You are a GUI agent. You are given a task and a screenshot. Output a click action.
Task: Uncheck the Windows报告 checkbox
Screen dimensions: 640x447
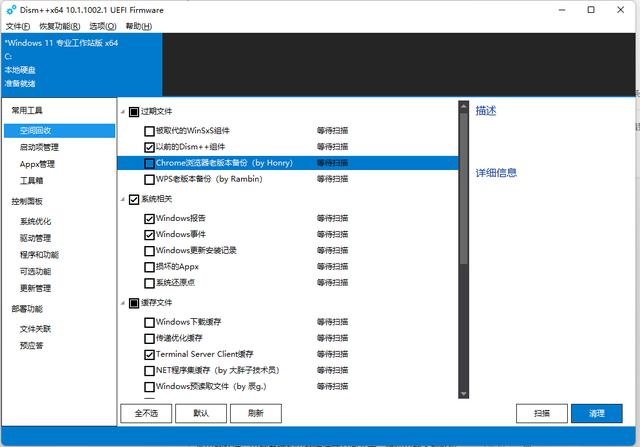[149, 217]
